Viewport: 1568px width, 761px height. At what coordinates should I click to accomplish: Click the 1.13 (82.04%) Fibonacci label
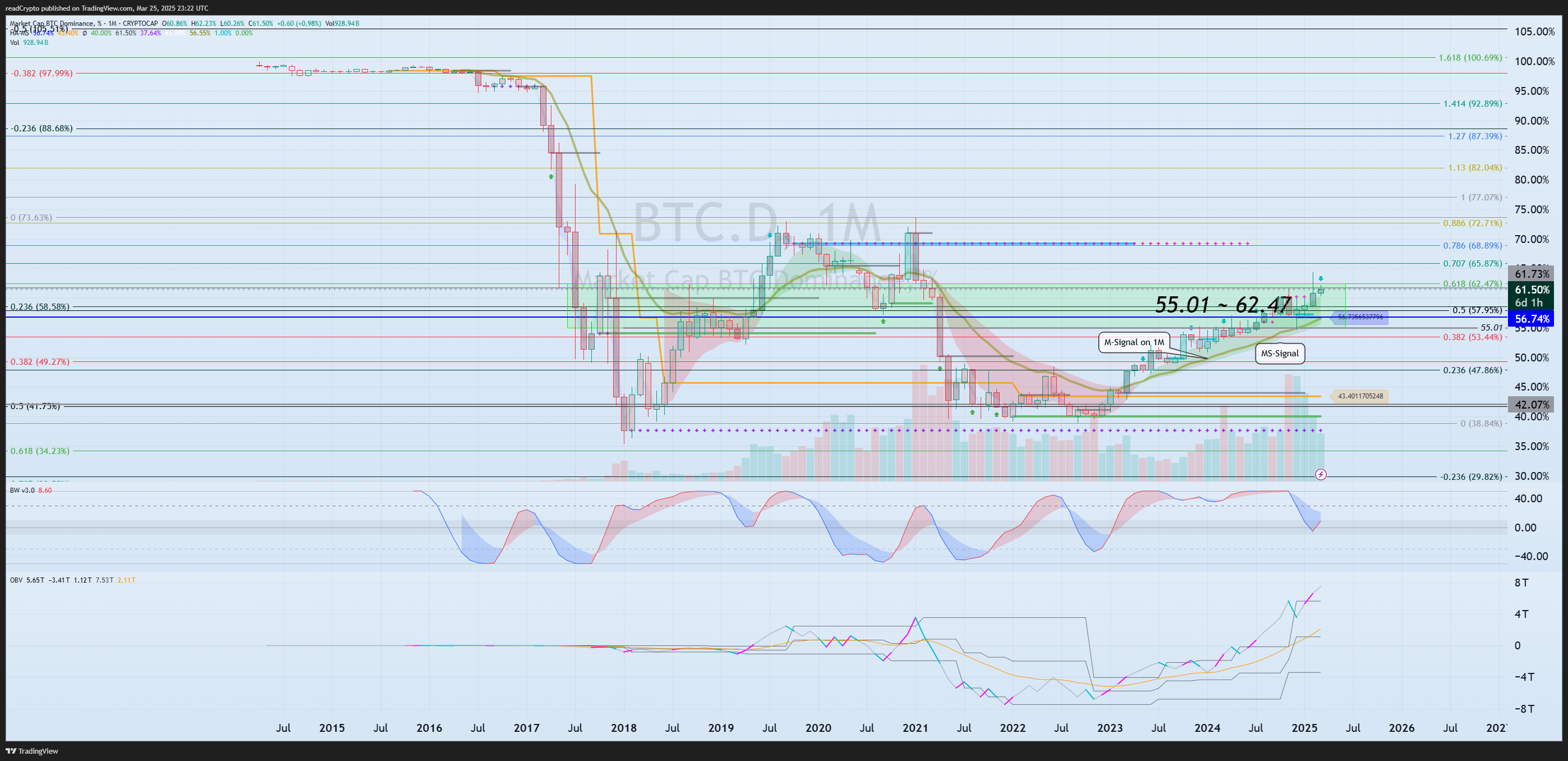coord(1475,167)
